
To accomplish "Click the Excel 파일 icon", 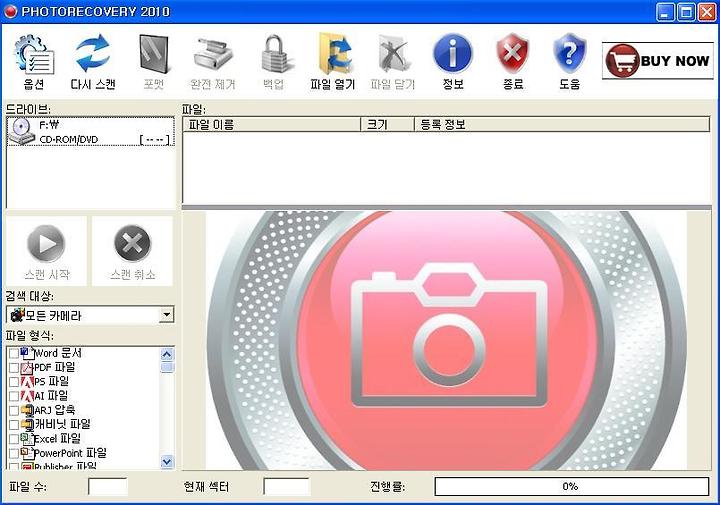I will coord(28,439).
